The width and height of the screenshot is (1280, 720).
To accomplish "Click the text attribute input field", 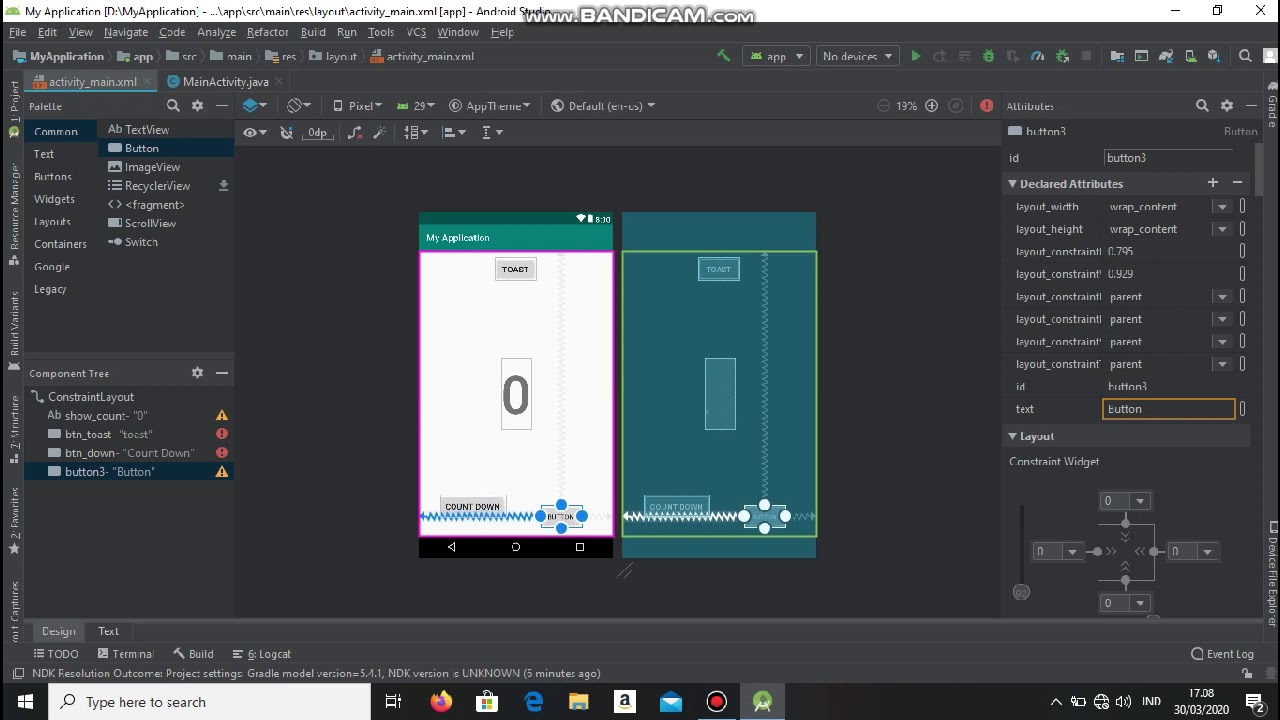I will click(x=1169, y=409).
